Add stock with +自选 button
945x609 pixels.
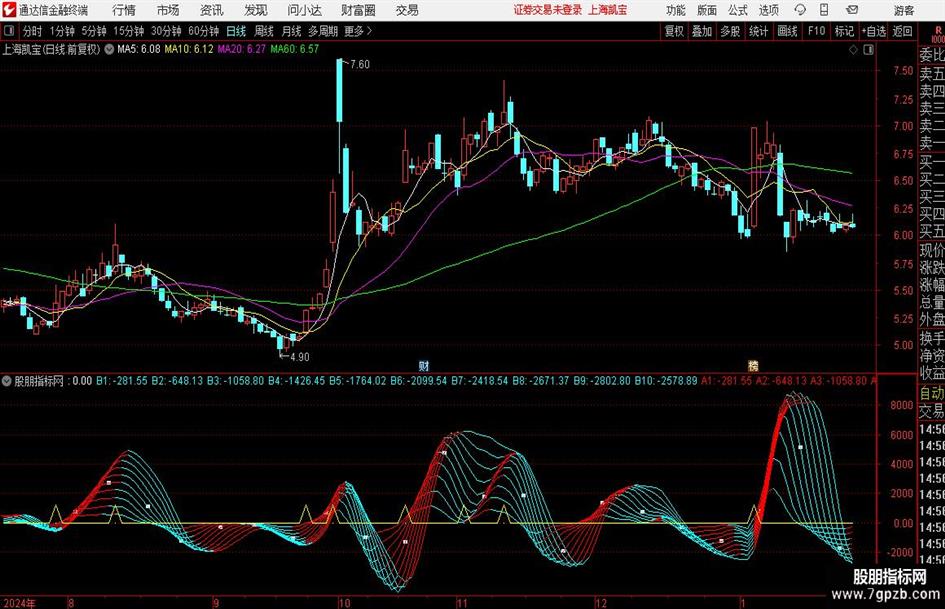point(873,31)
